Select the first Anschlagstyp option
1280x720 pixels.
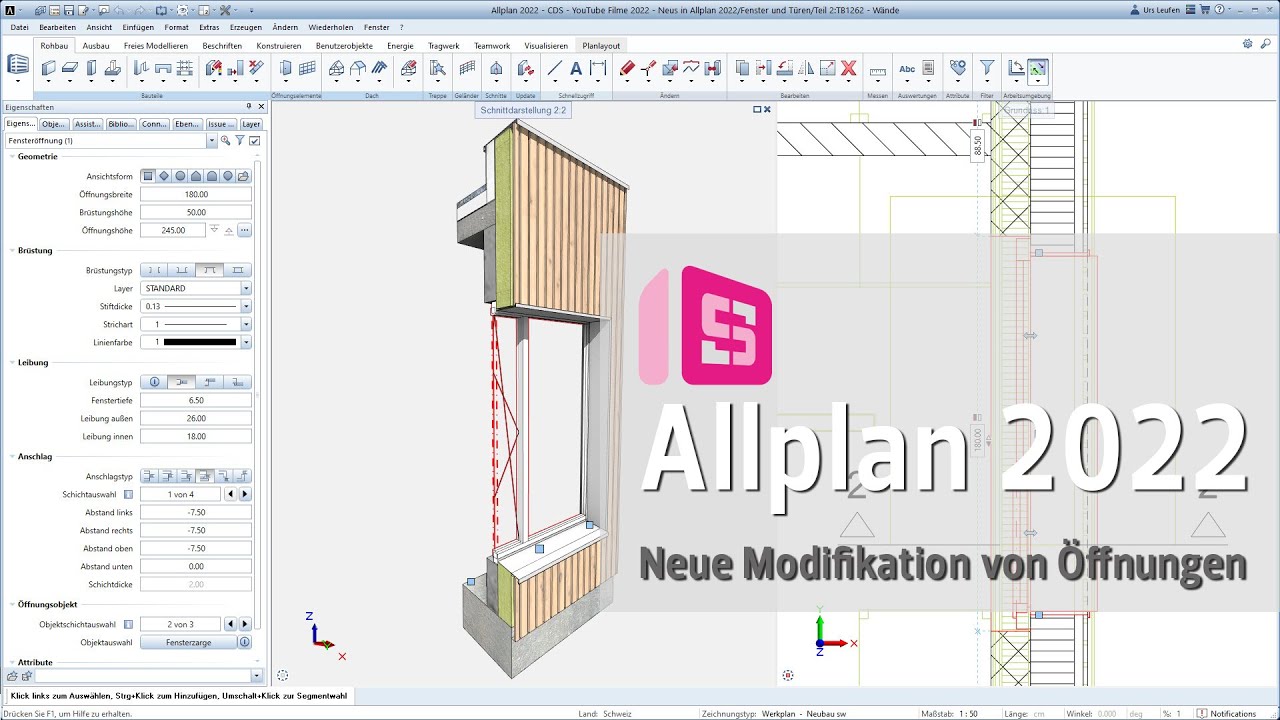pyautogui.click(x=150, y=476)
